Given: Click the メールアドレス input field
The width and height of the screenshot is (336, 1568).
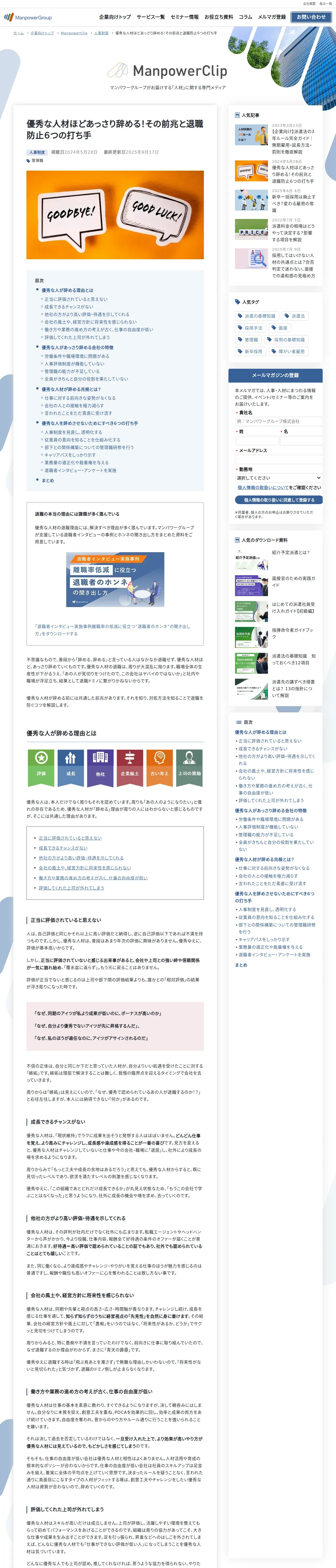Looking at the screenshot, I should 279,460.
